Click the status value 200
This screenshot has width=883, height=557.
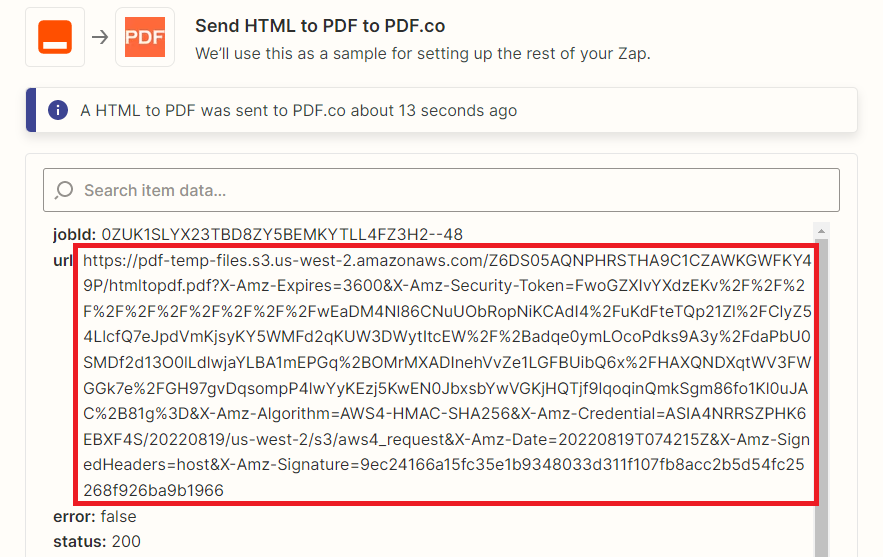(126, 541)
